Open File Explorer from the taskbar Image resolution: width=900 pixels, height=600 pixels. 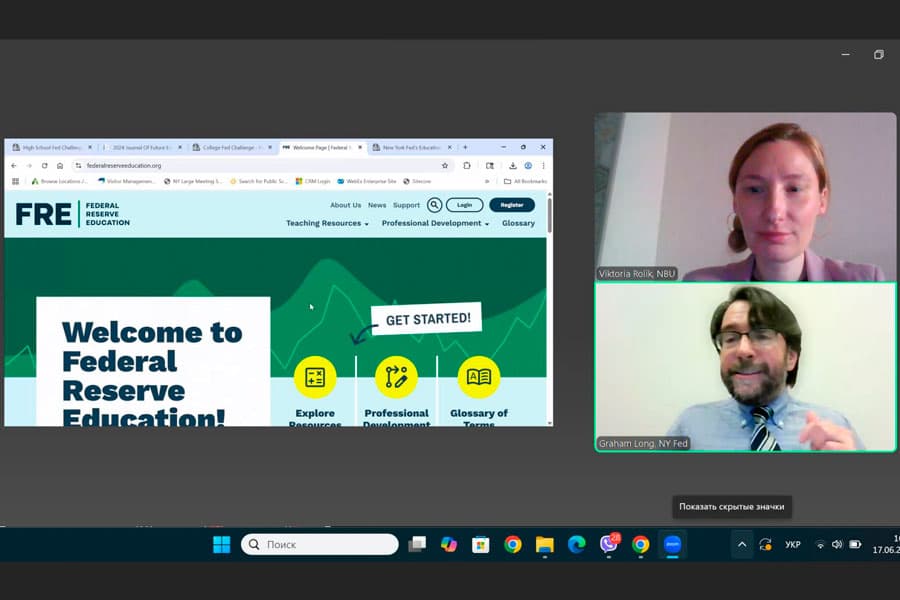(x=545, y=544)
